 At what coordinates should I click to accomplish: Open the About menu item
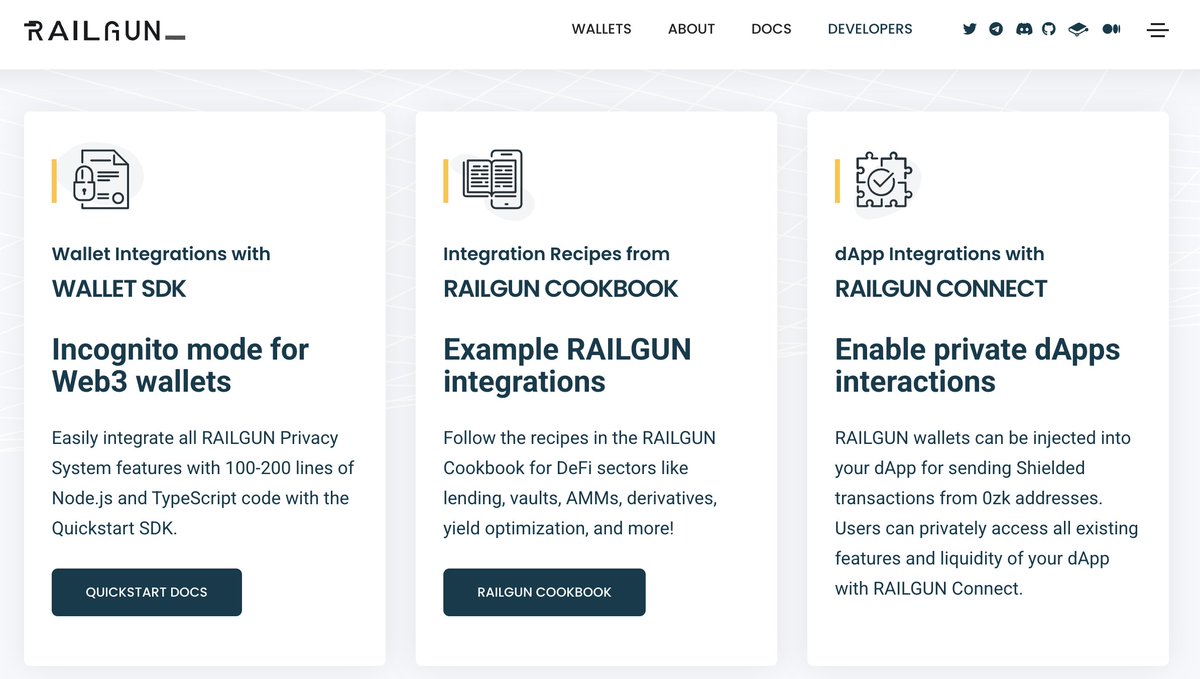pyautogui.click(x=691, y=29)
